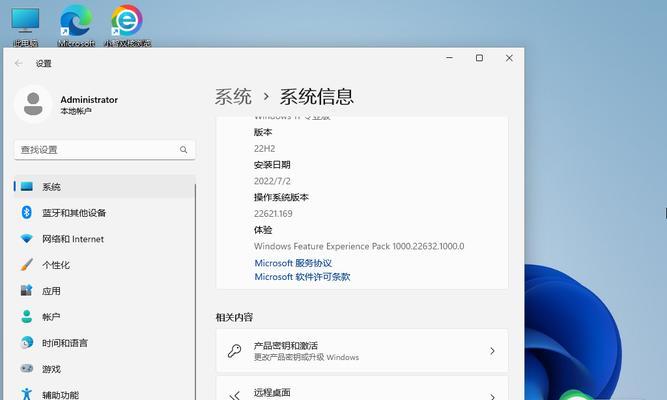This screenshot has width=667, height=400.
Task: Click 系统 in the breadcrumb header
Action: pos(233,97)
